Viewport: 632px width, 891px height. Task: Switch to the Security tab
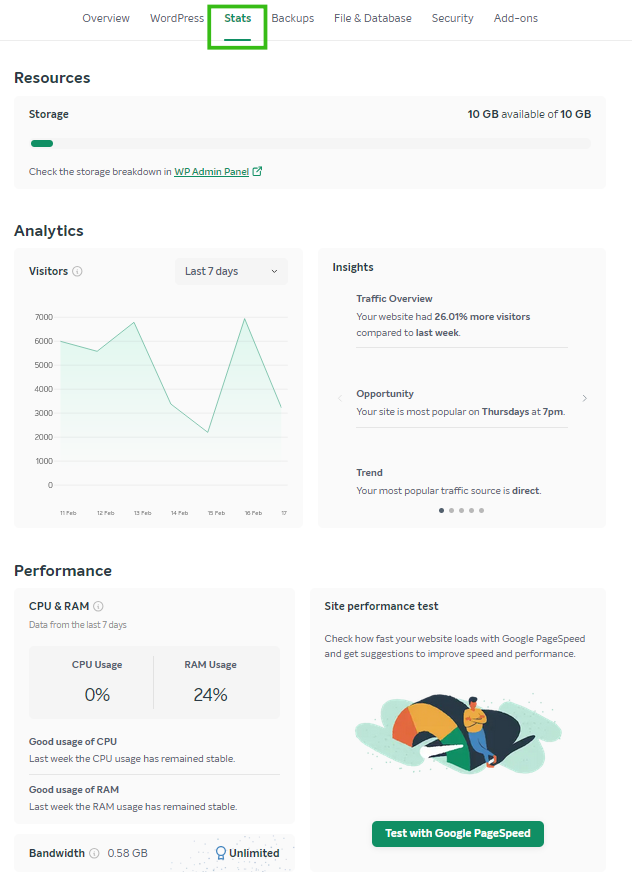pyautogui.click(x=453, y=18)
